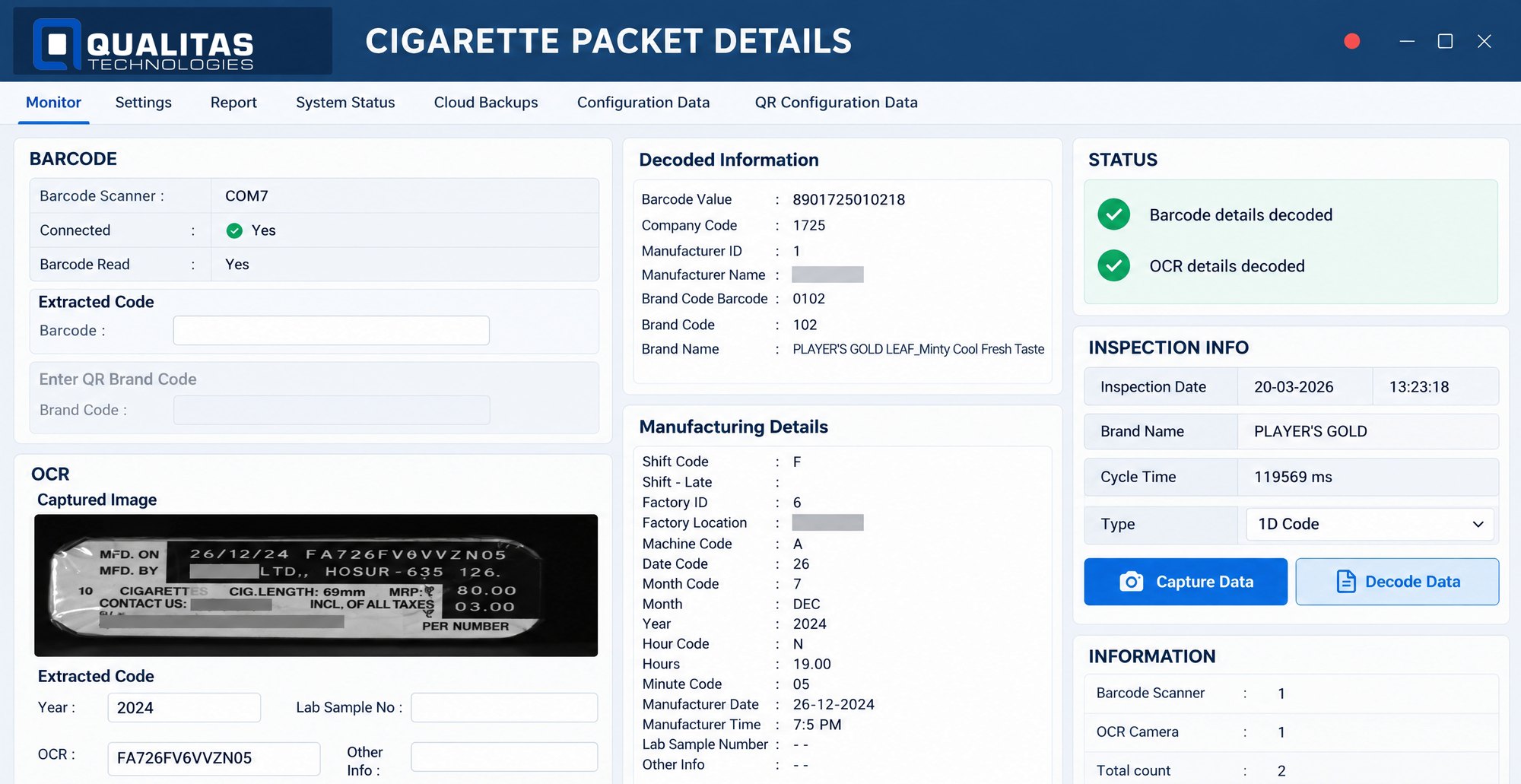Image resolution: width=1521 pixels, height=784 pixels.
Task: Click the barcode value 8901725010218
Action: click(849, 199)
